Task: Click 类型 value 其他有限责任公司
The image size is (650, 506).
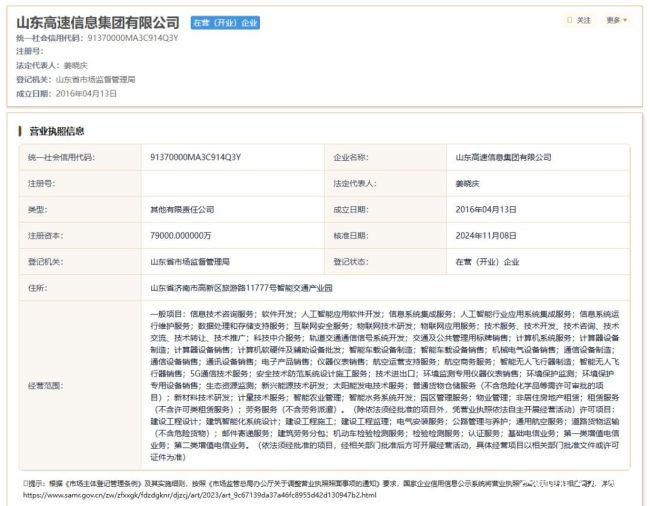Action: [x=182, y=209]
